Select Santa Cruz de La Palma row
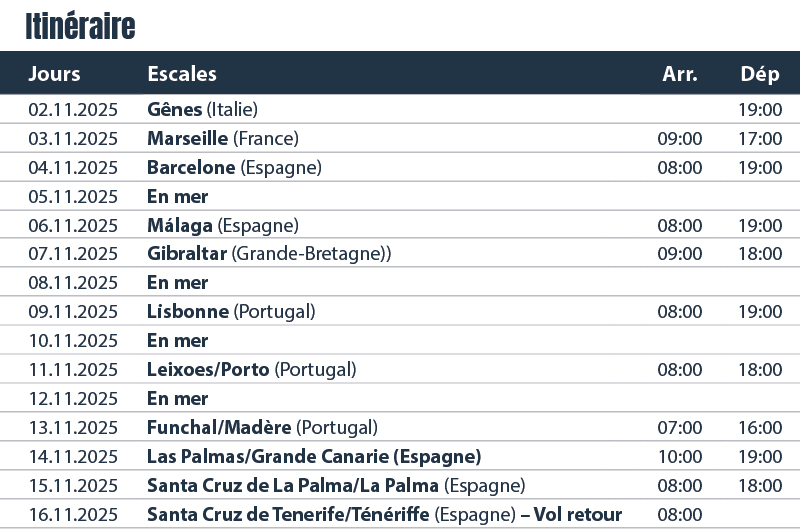Image resolution: width=800 pixels, height=532 pixels. [x=400, y=486]
